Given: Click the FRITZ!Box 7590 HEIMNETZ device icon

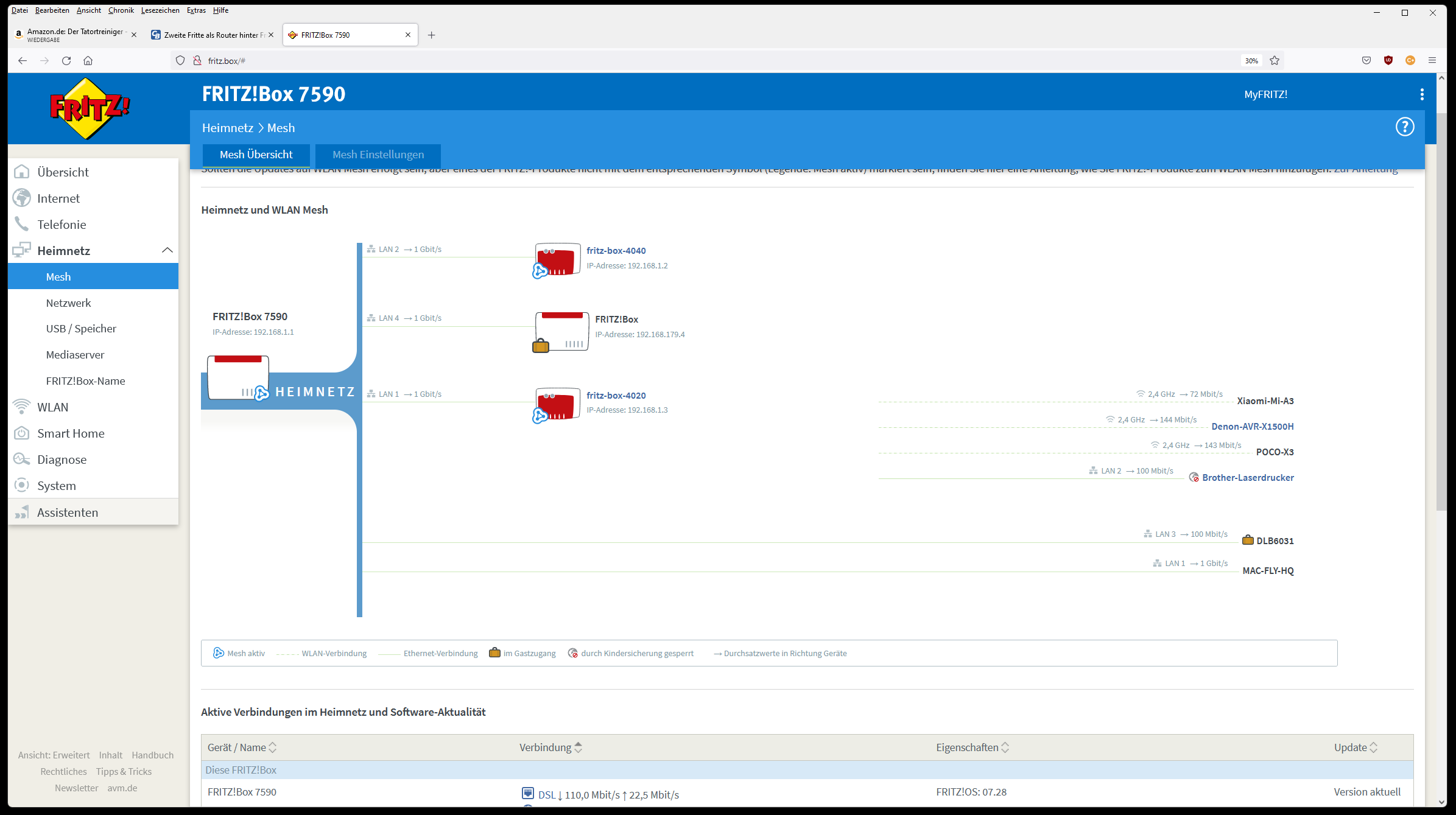Looking at the screenshot, I should coord(238,378).
